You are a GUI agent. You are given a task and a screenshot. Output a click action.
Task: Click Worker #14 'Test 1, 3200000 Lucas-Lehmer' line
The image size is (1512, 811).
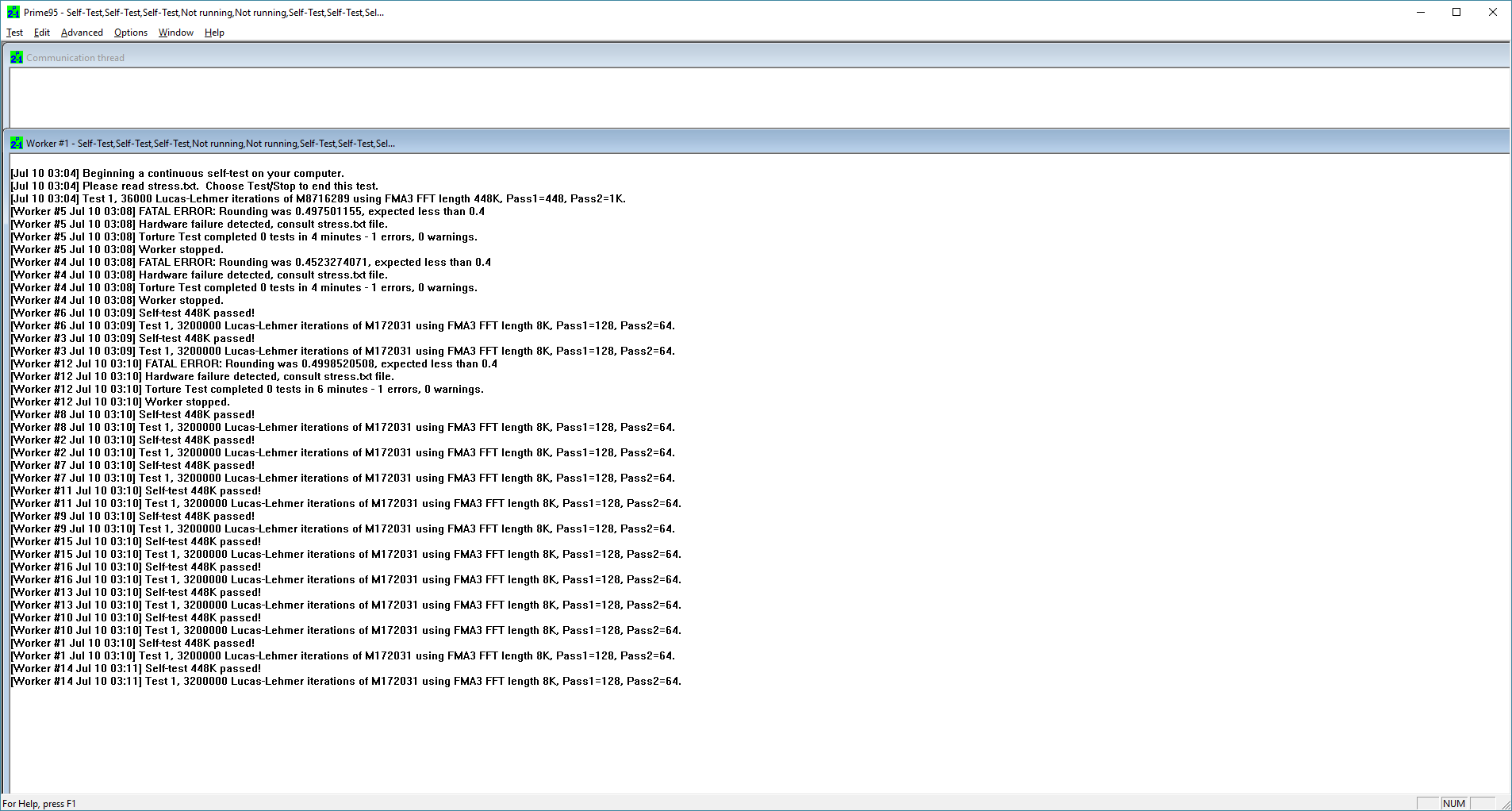346,681
